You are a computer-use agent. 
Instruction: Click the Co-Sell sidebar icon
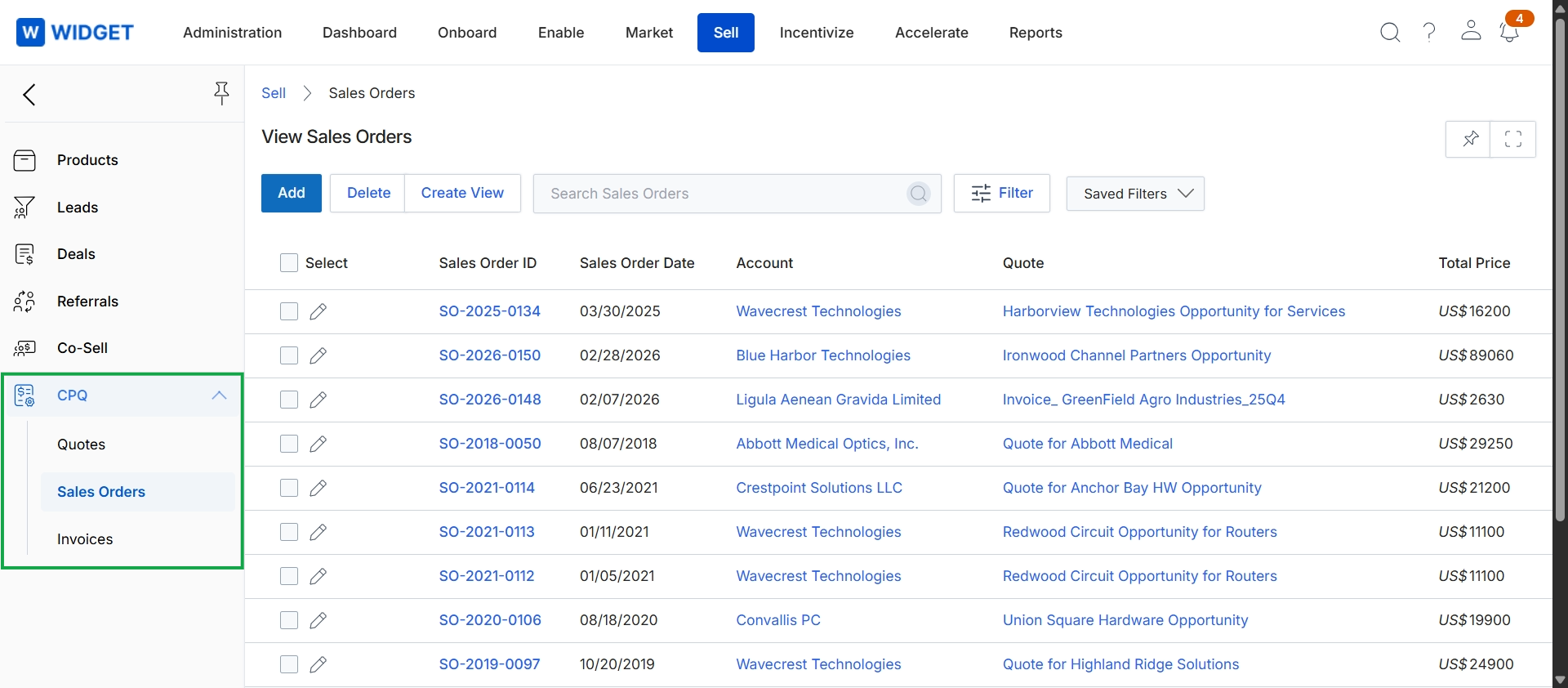24,348
